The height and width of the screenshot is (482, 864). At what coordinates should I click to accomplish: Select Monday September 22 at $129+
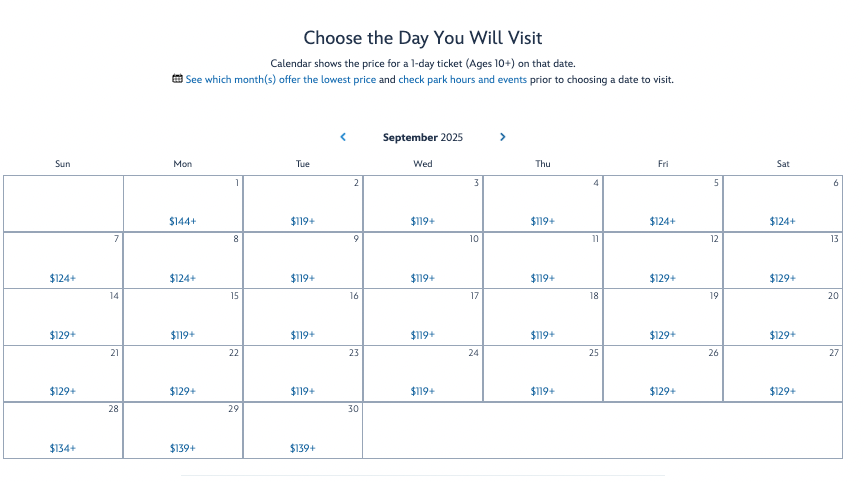tap(183, 373)
